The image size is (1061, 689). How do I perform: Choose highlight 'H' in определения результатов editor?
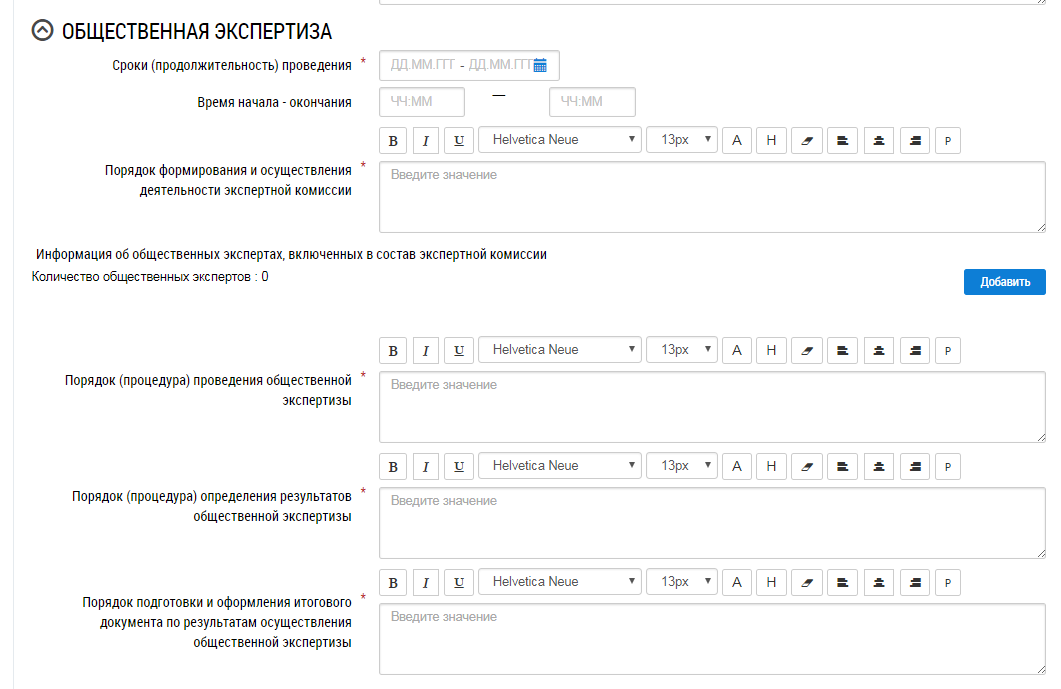(x=771, y=466)
